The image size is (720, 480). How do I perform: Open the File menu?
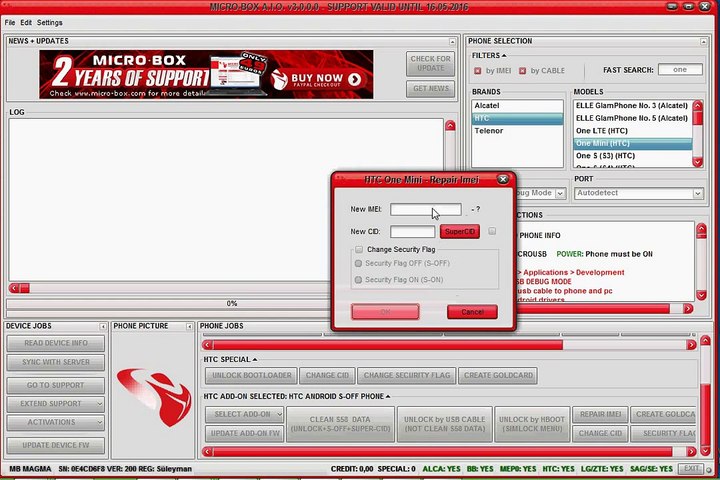click(x=10, y=23)
